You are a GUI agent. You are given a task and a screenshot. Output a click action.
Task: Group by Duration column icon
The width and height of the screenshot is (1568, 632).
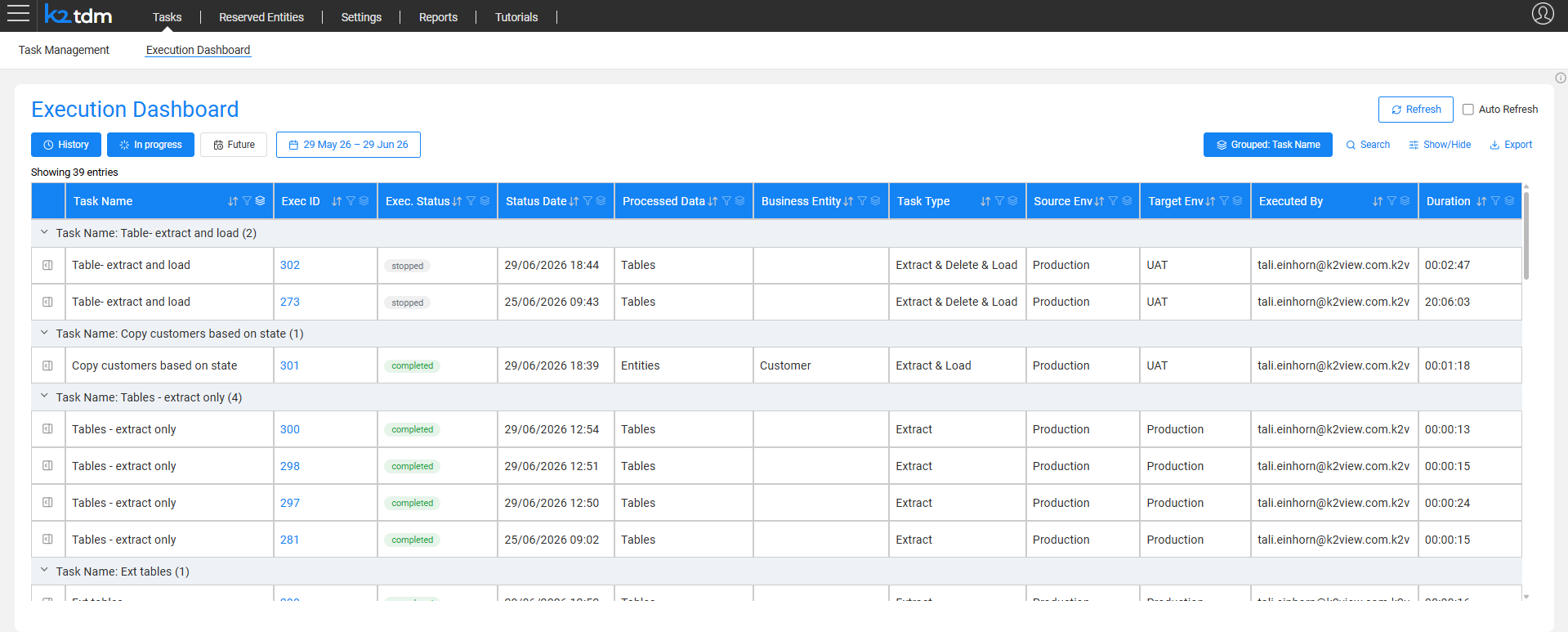[x=1509, y=201]
